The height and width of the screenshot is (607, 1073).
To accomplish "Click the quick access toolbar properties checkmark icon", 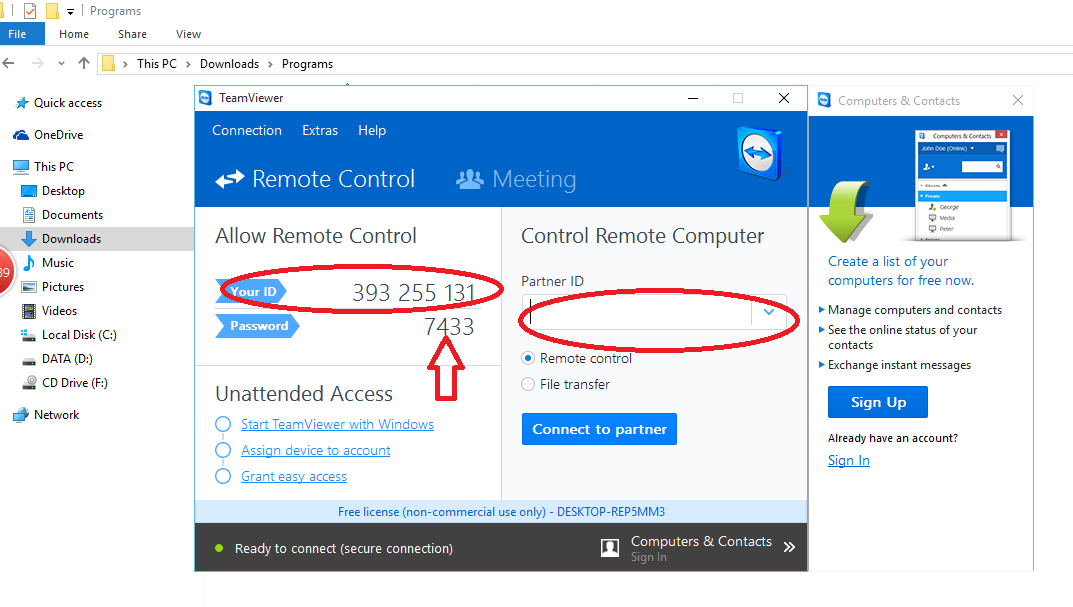I will (29, 11).
